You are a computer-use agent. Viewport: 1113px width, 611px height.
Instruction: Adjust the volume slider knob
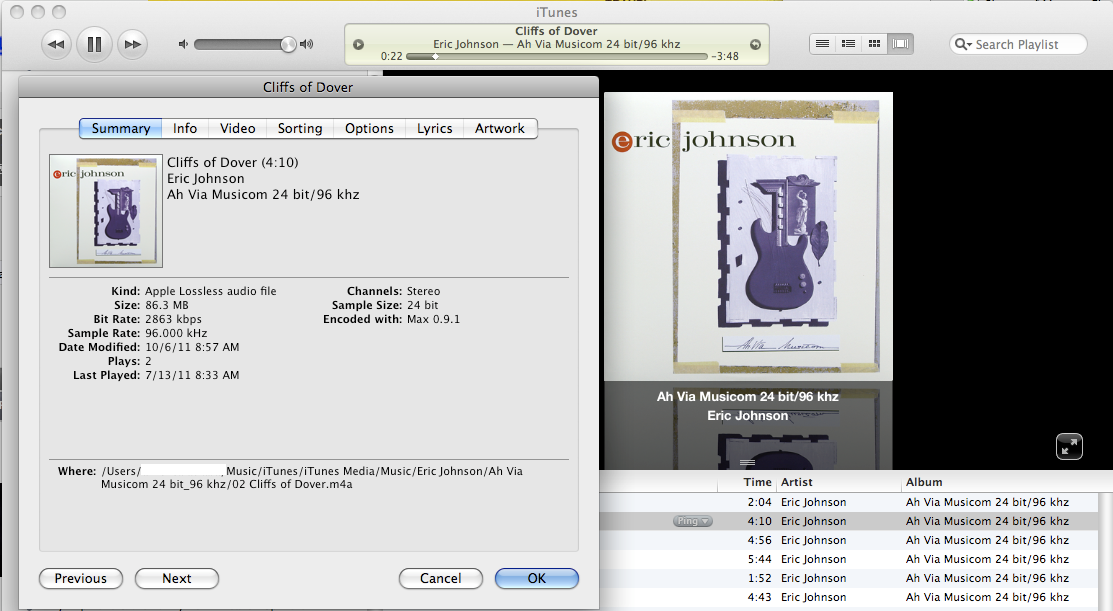[287, 44]
